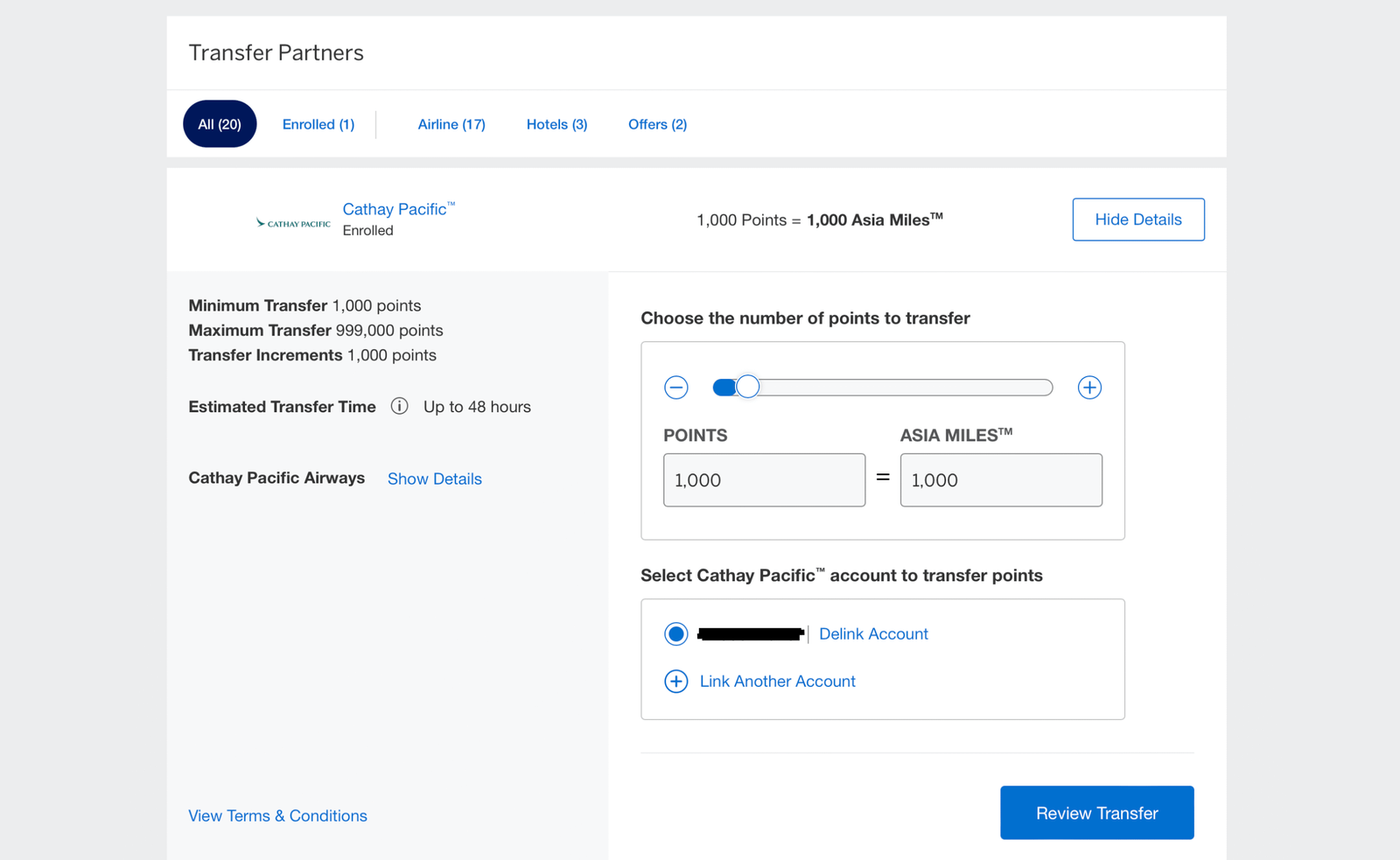Click the plus icon to increase points
The image size is (1400, 860).
[1089, 388]
